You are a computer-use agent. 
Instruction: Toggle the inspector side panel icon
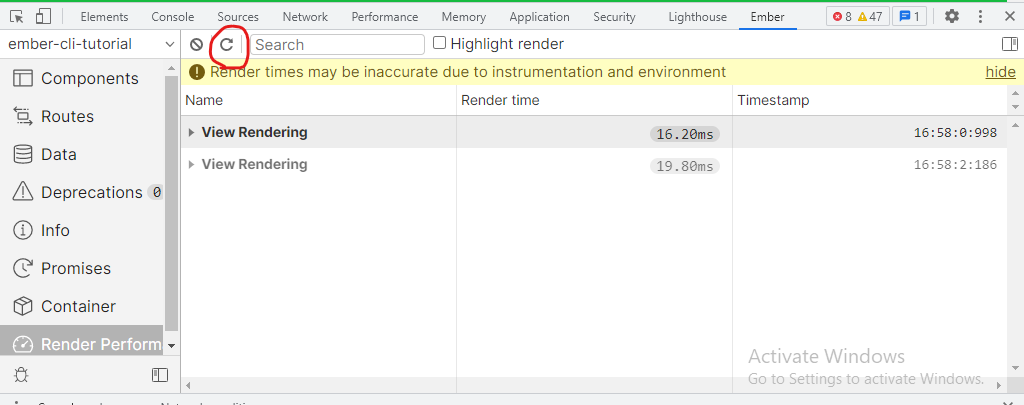(x=1010, y=44)
